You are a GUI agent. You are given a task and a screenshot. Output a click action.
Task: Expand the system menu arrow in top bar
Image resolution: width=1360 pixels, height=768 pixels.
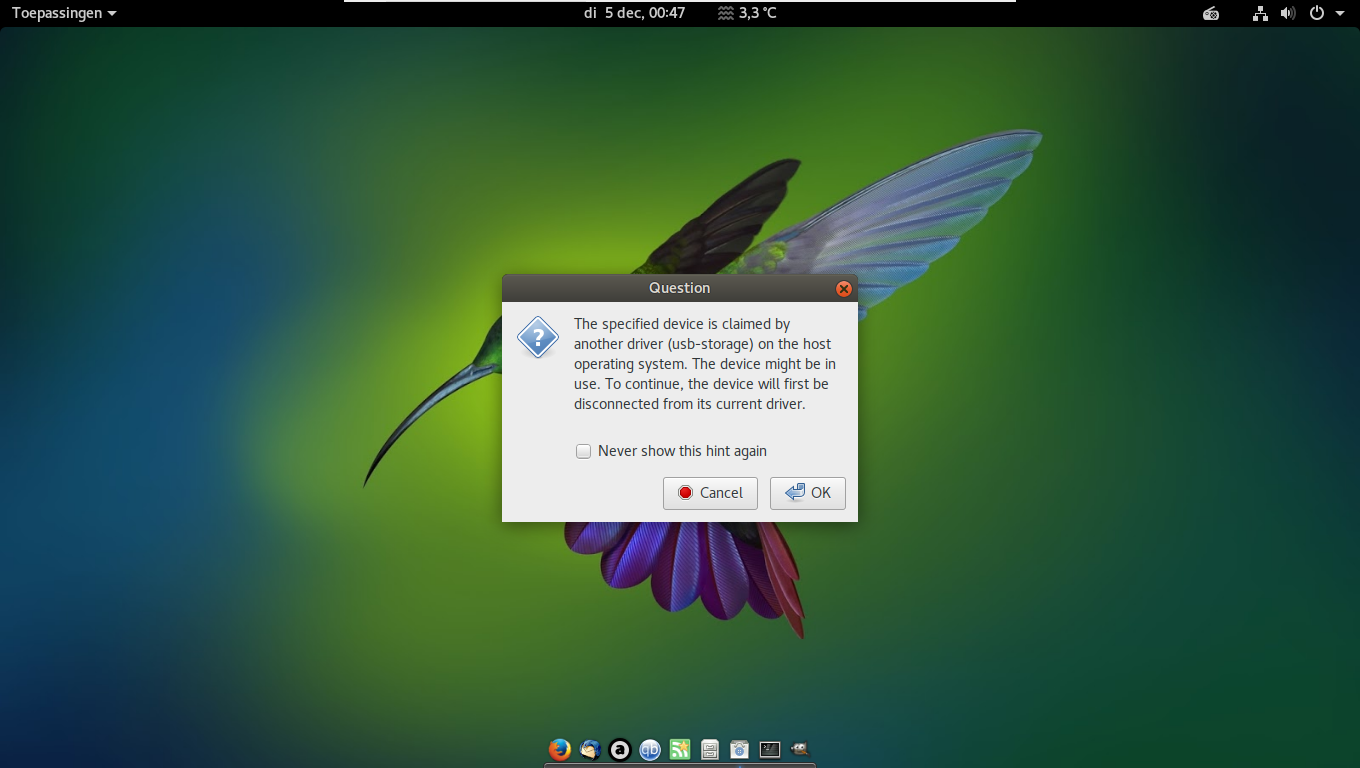(1340, 13)
